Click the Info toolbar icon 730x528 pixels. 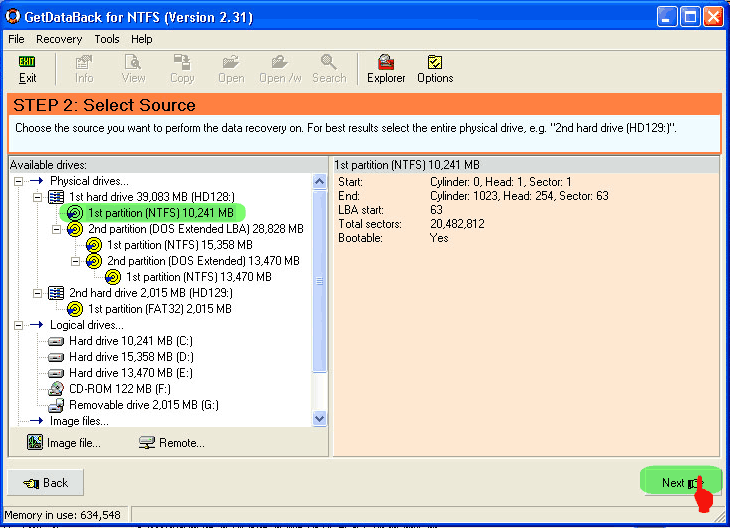pos(84,69)
